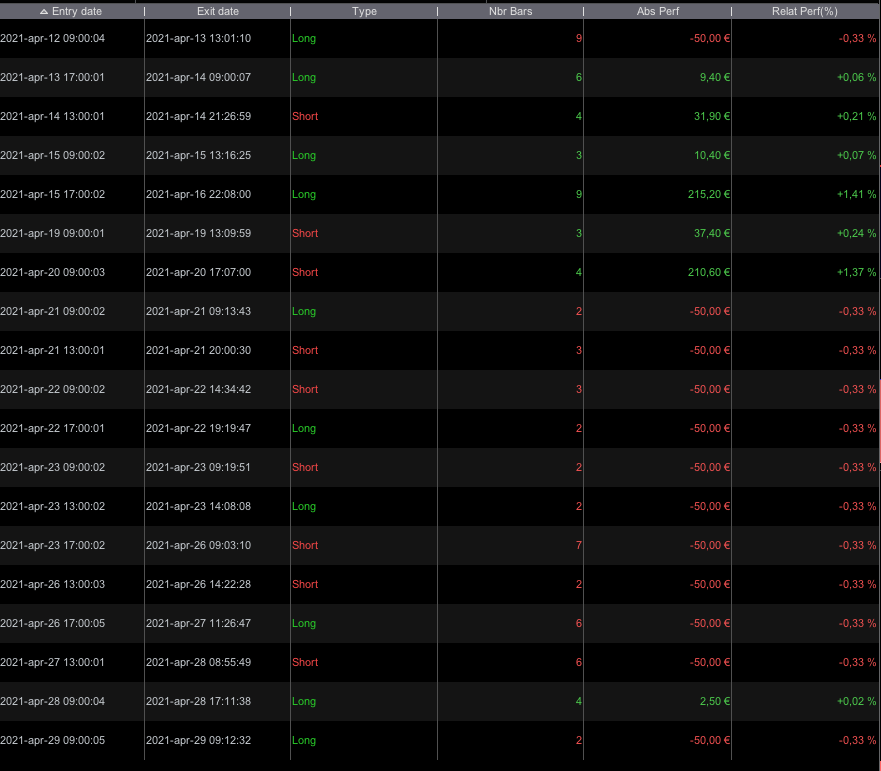The width and height of the screenshot is (881, 771).
Task: Sort by Type column header
Action: coord(364,11)
